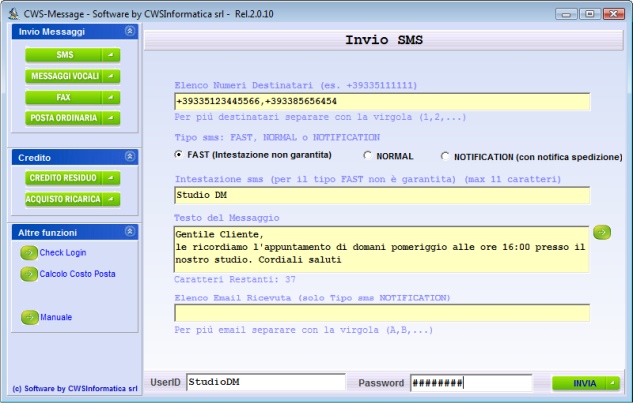Click the green arrow icon beside Check Login
The image size is (633, 403).
click(29, 253)
